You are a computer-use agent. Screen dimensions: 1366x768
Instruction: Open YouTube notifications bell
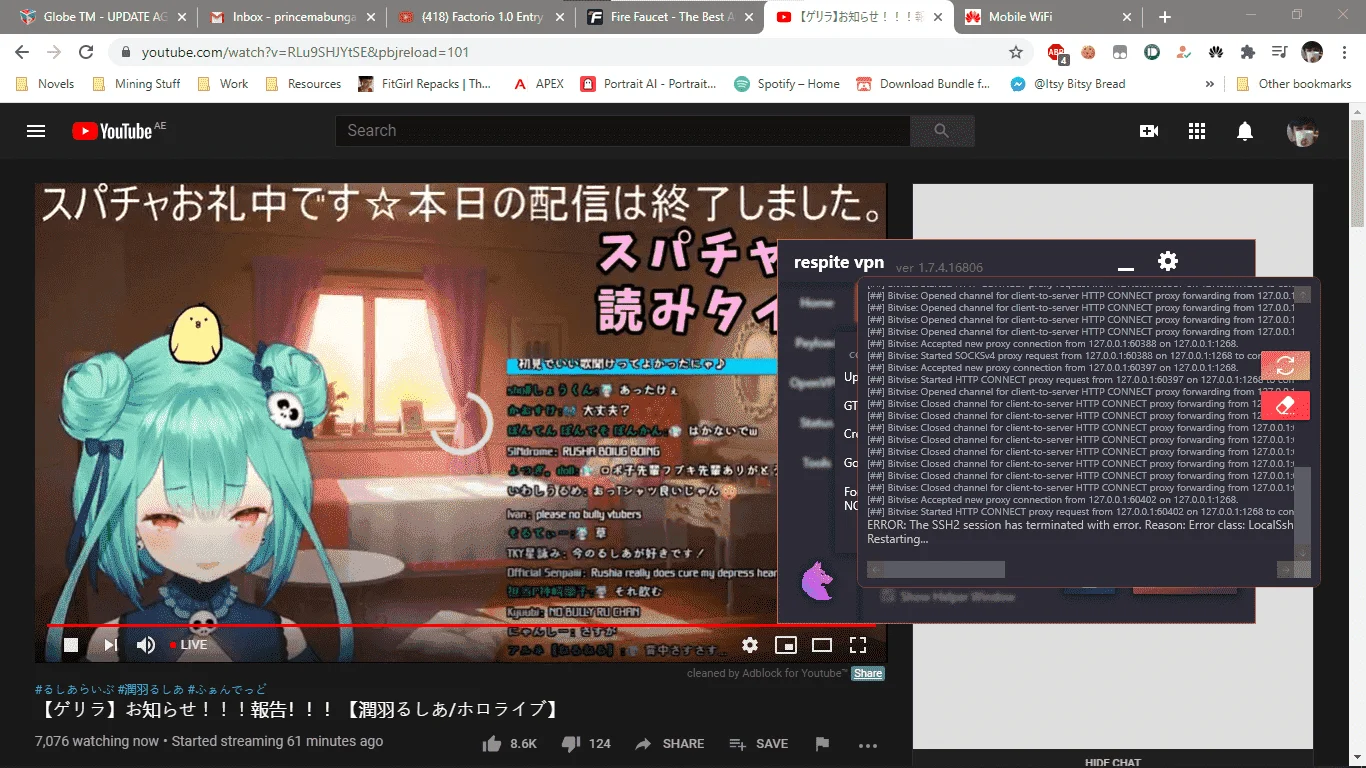click(x=1245, y=131)
